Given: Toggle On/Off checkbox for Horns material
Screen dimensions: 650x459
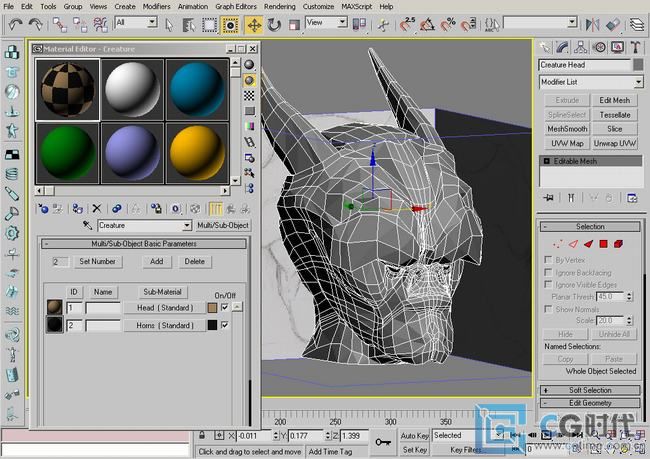Looking at the screenshot, I should point(225,325).
